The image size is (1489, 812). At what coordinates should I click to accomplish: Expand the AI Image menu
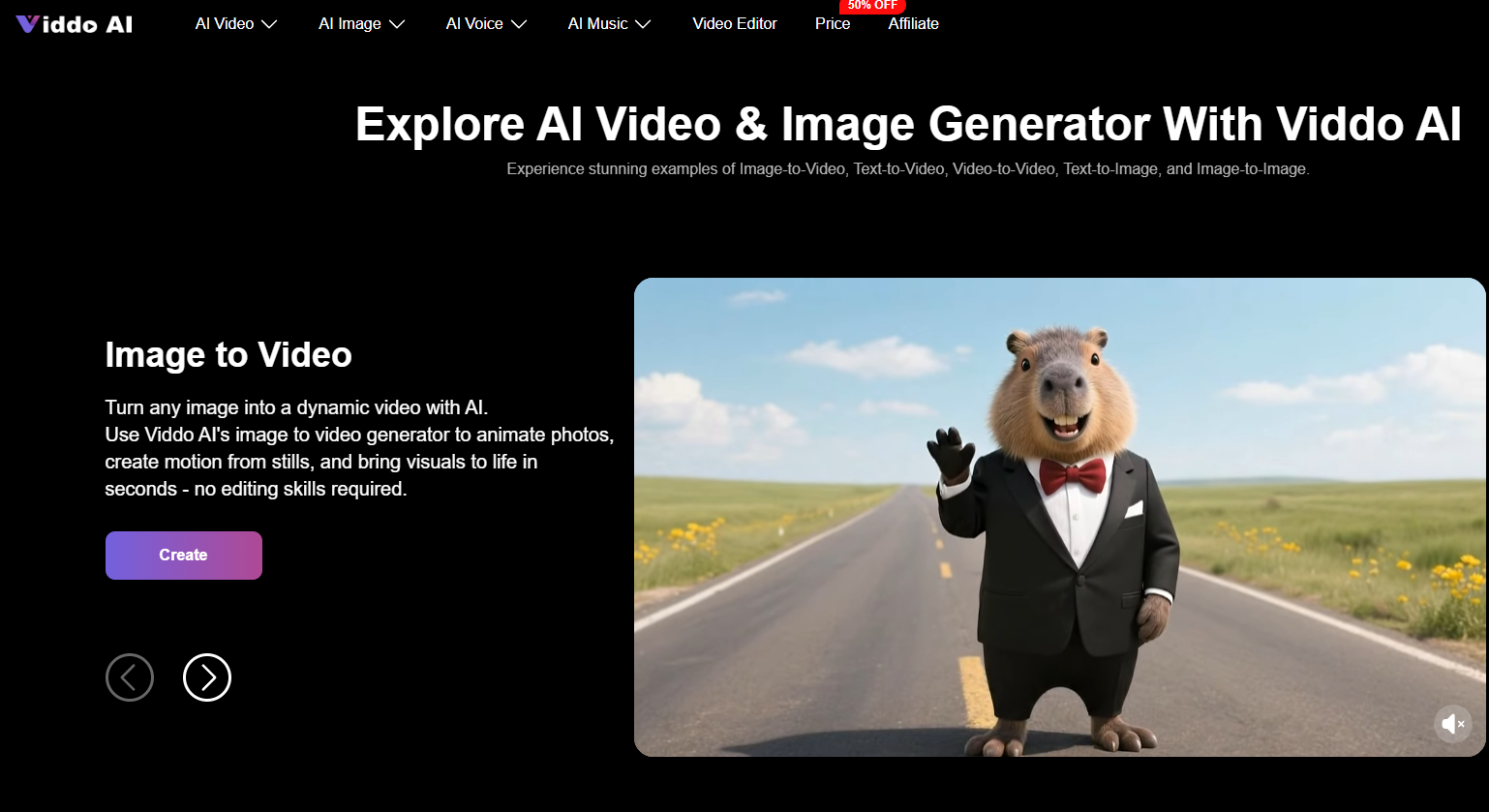coord(361,23)
